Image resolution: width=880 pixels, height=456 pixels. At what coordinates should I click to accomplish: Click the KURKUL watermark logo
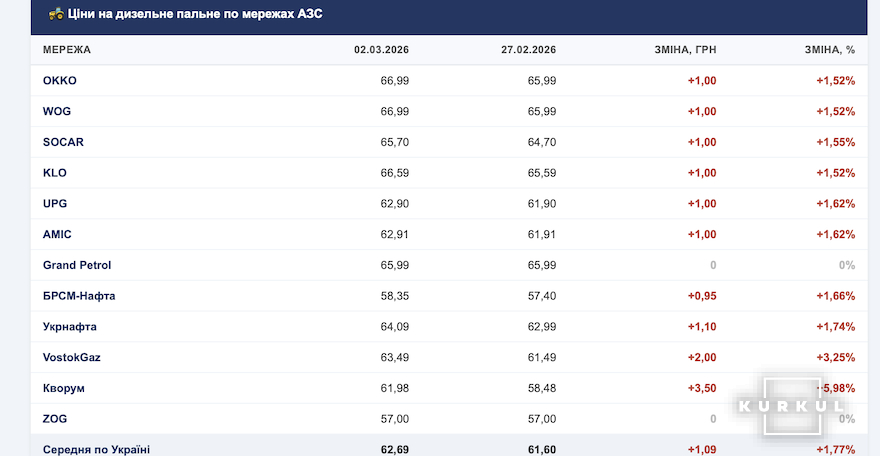(x=802, y=406)
